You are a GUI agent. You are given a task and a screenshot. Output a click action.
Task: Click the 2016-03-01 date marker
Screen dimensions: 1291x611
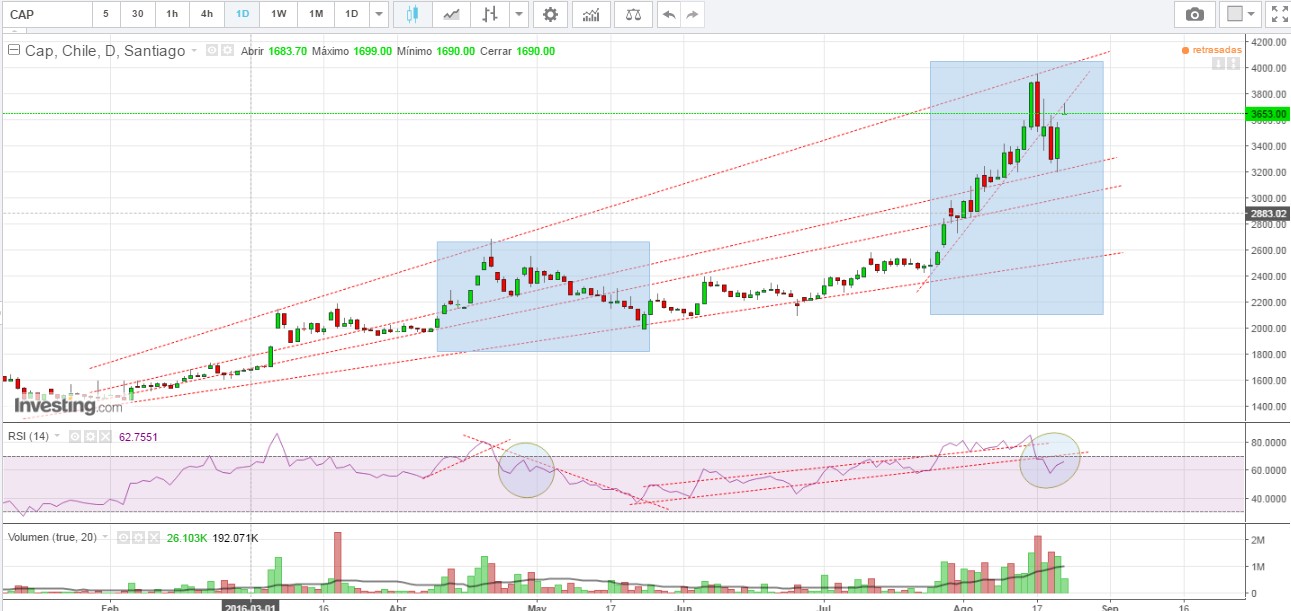click(249, 606)
